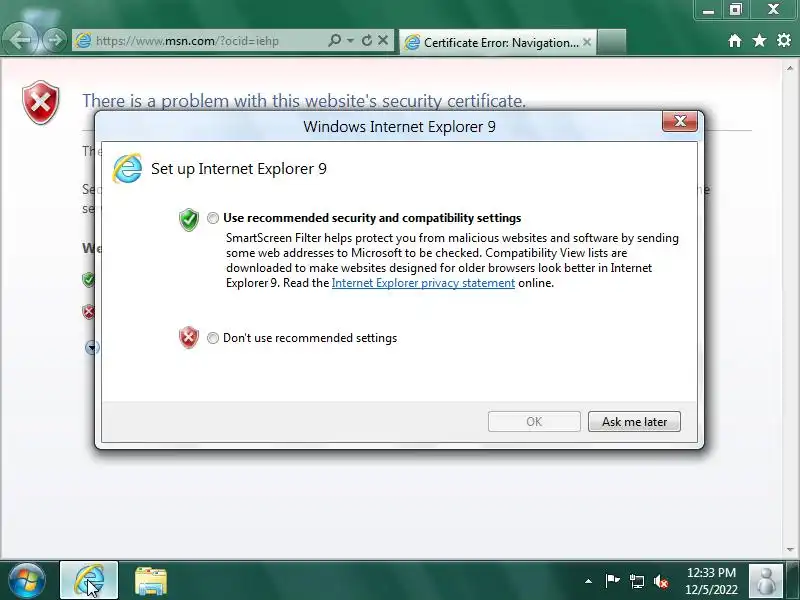Refresh the page with the reload icon
The width and height of the screenshot is (800, 600).
pos(366,40)
